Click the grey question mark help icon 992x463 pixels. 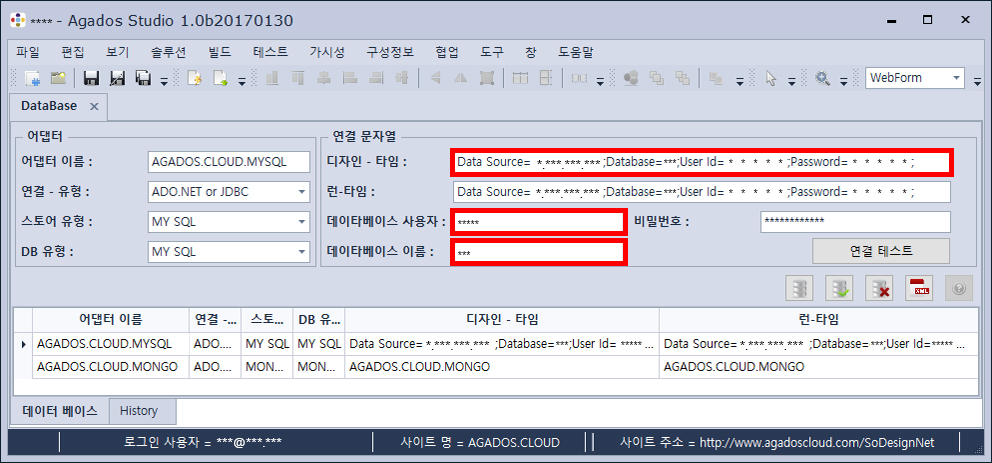[958, 288]
